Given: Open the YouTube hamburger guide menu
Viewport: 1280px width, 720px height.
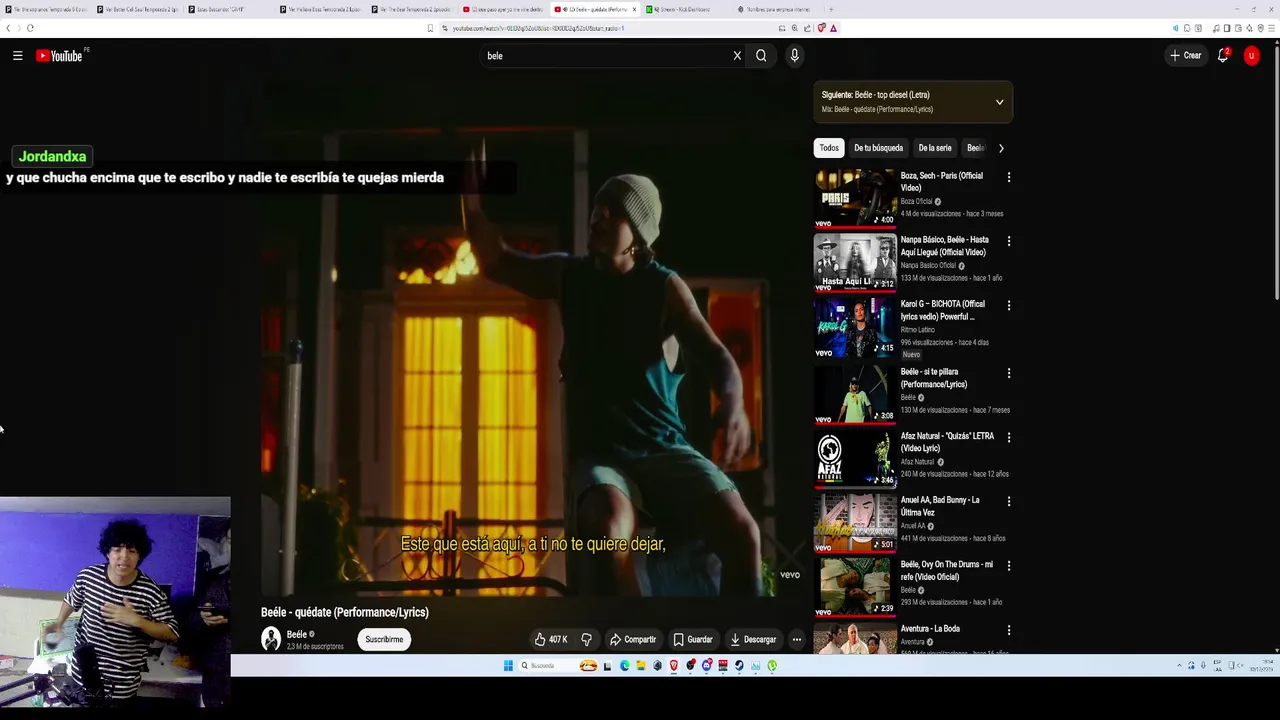Looking at the screenshot, I should [x=17, y=56].
